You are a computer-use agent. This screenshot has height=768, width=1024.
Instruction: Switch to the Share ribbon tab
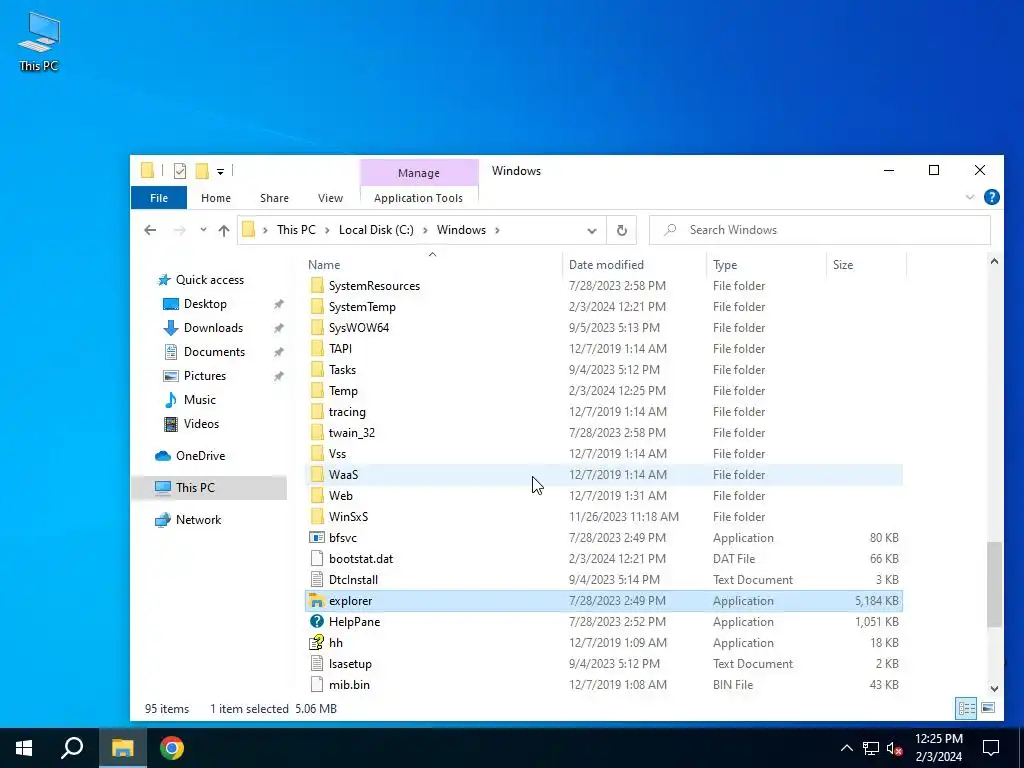[274, 198]
